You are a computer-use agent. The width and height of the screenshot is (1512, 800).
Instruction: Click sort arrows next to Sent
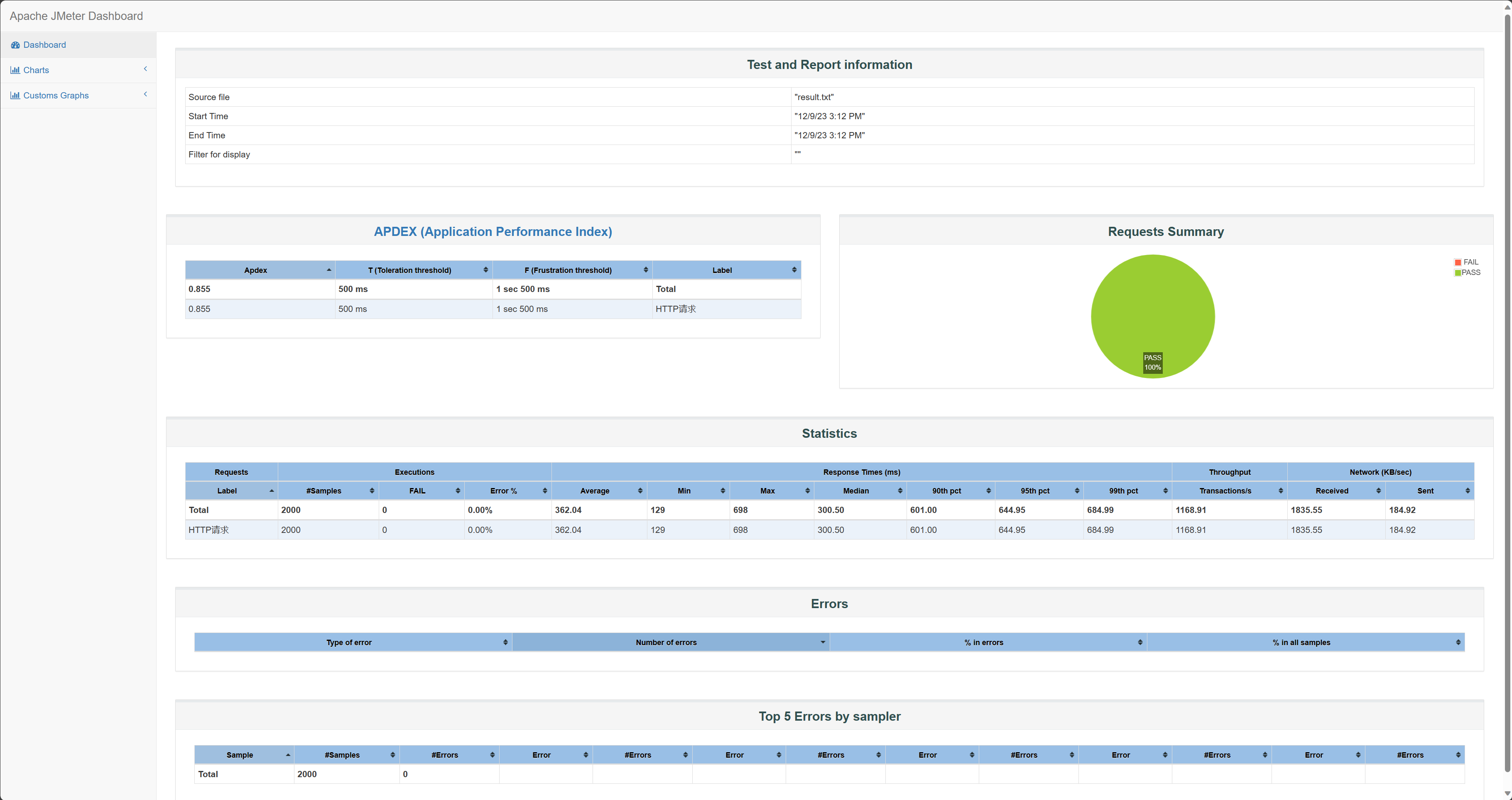pyautogui.click(x=1468, y=491)
